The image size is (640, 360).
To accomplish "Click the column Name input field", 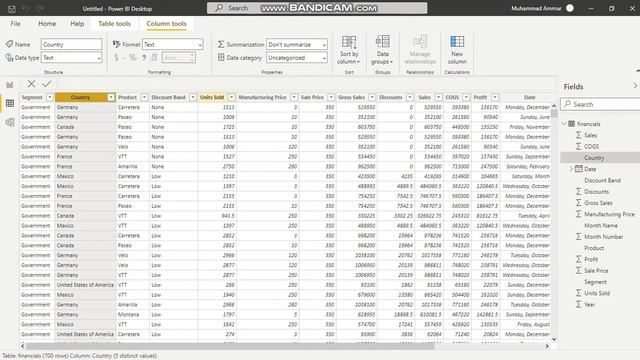I will (x=71, y=44).
